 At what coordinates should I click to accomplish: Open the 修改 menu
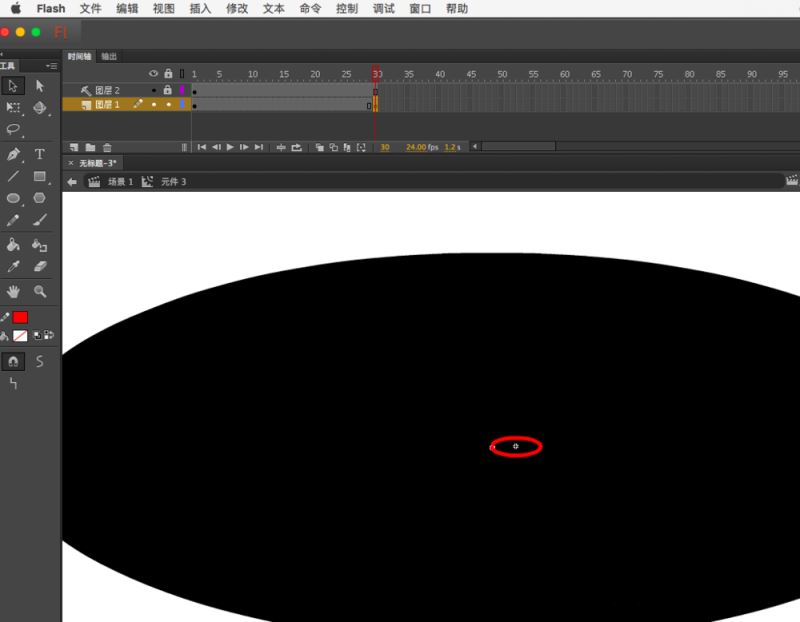click(x=237, y=9)
